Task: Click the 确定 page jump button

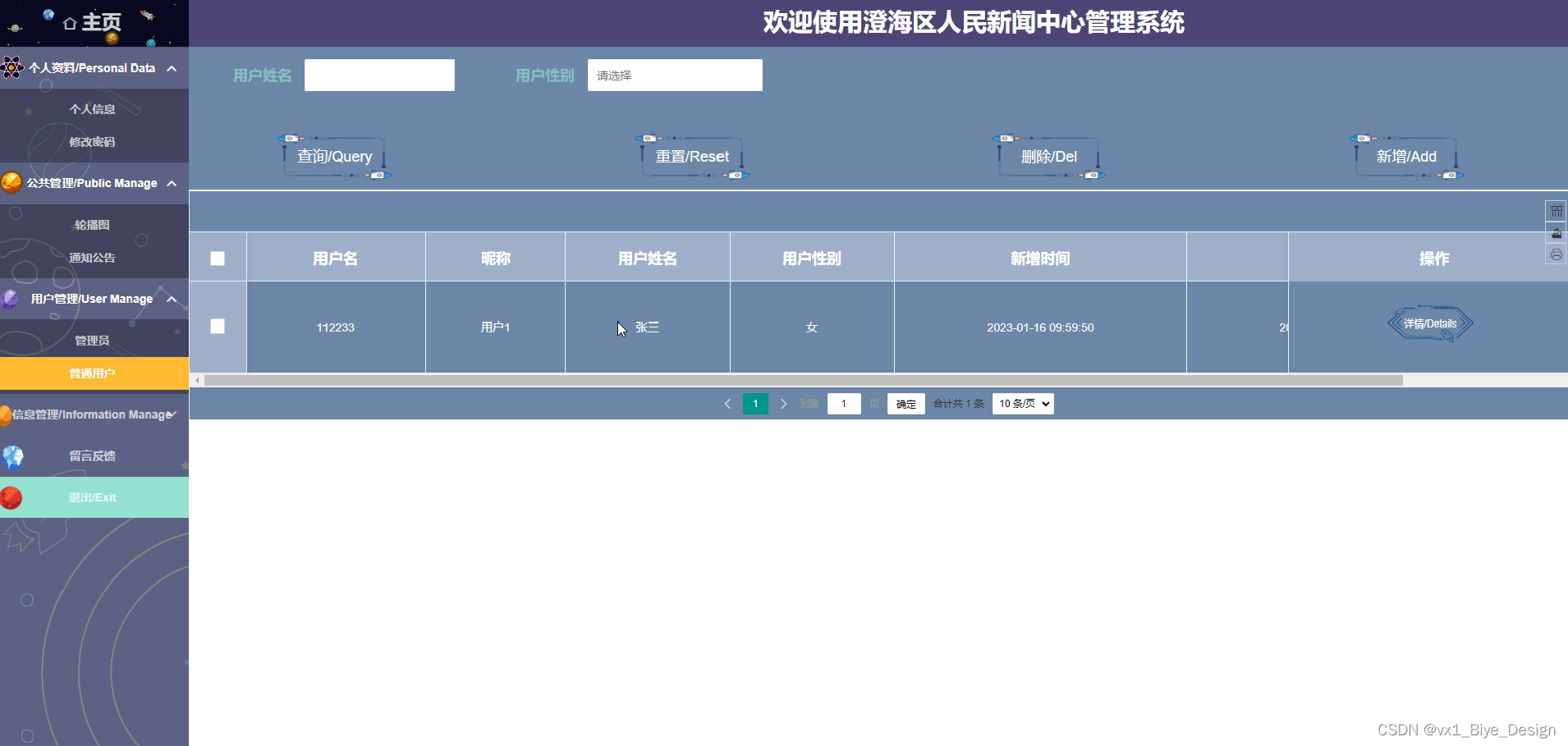Action: tap(905, 404)
